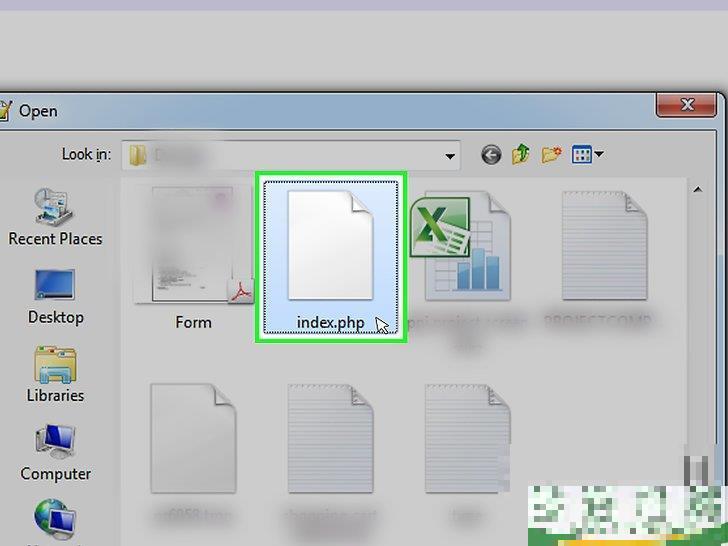Select Computer in the sidebar
Image resolution: width=728 pixels, height=546 pixels.
click(x=55, y=452)
